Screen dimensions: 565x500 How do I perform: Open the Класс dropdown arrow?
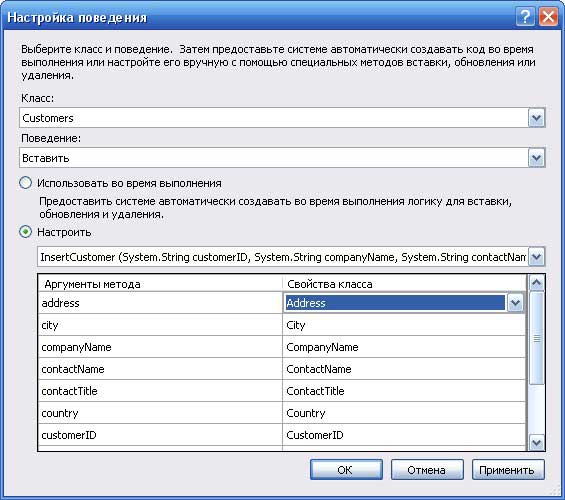[x=537, y=118]
